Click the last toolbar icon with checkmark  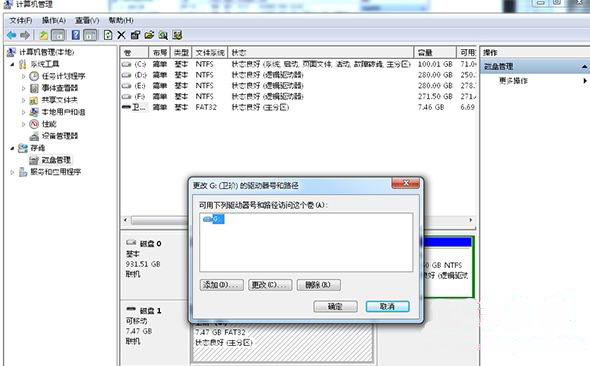click(x=177, y=35)
